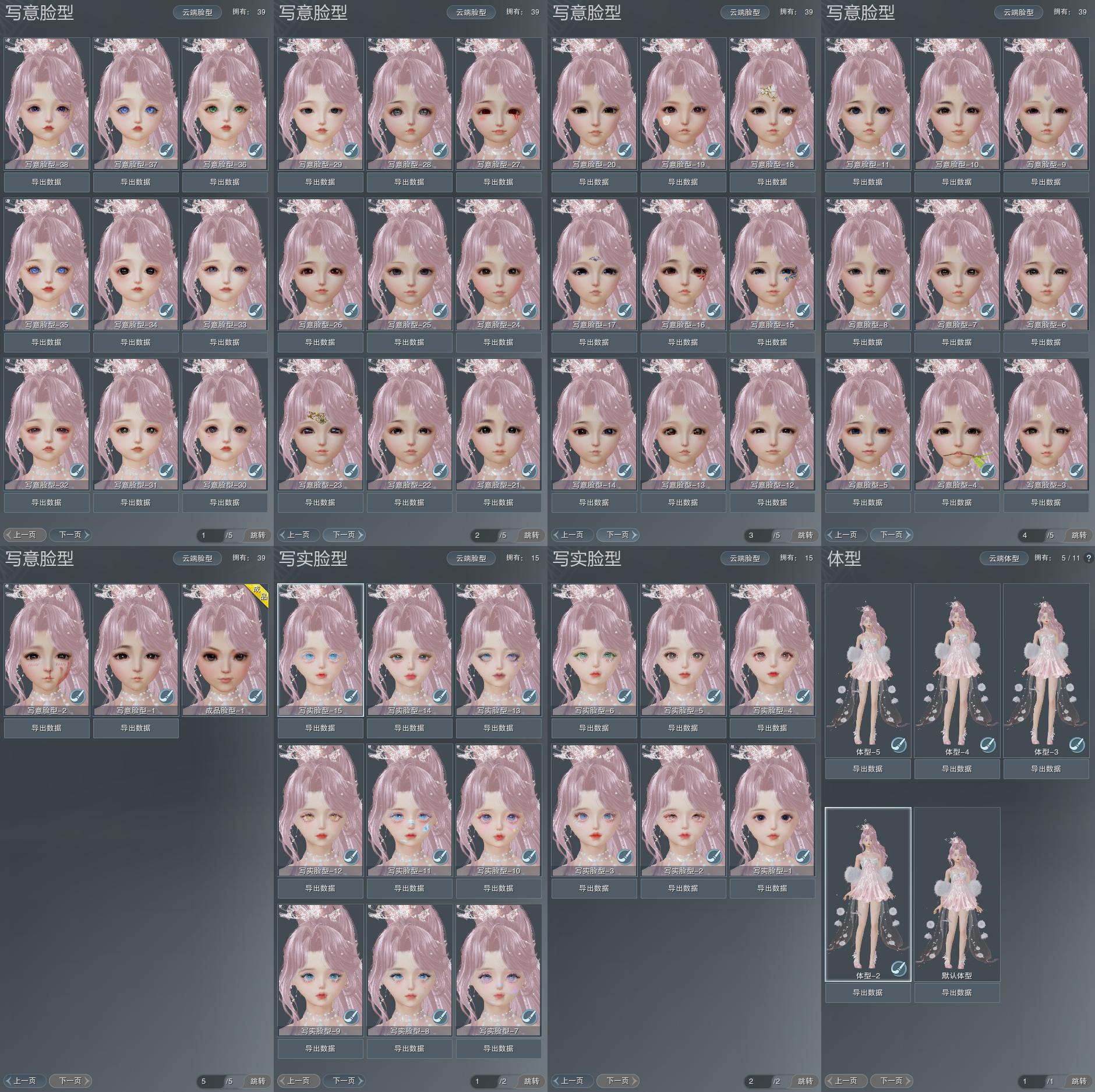Export data for 写意脸型-5
1095x1092 pixels.
(x=868, y=503)
